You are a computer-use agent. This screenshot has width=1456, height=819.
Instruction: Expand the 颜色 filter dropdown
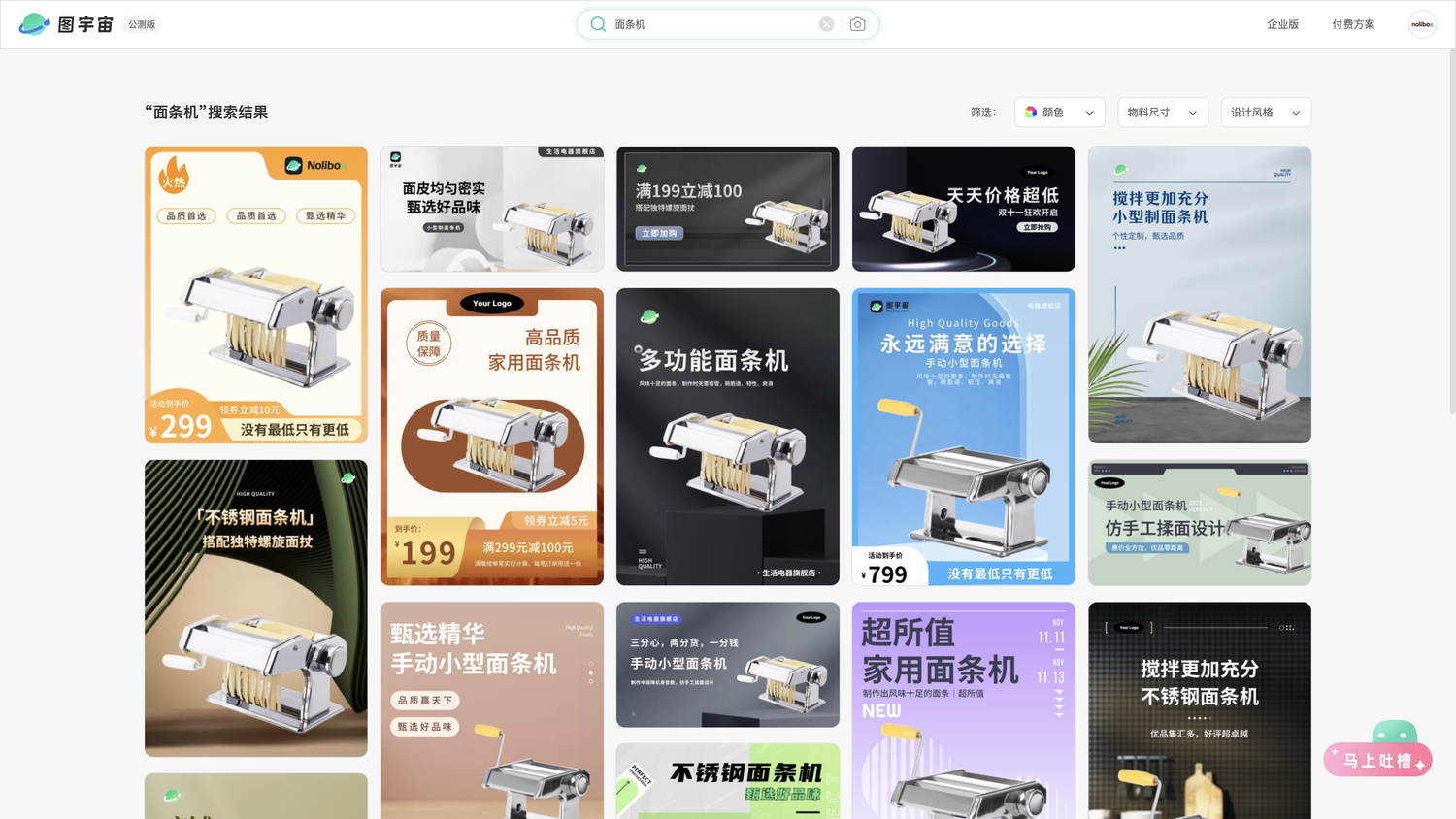(1060, 113)
